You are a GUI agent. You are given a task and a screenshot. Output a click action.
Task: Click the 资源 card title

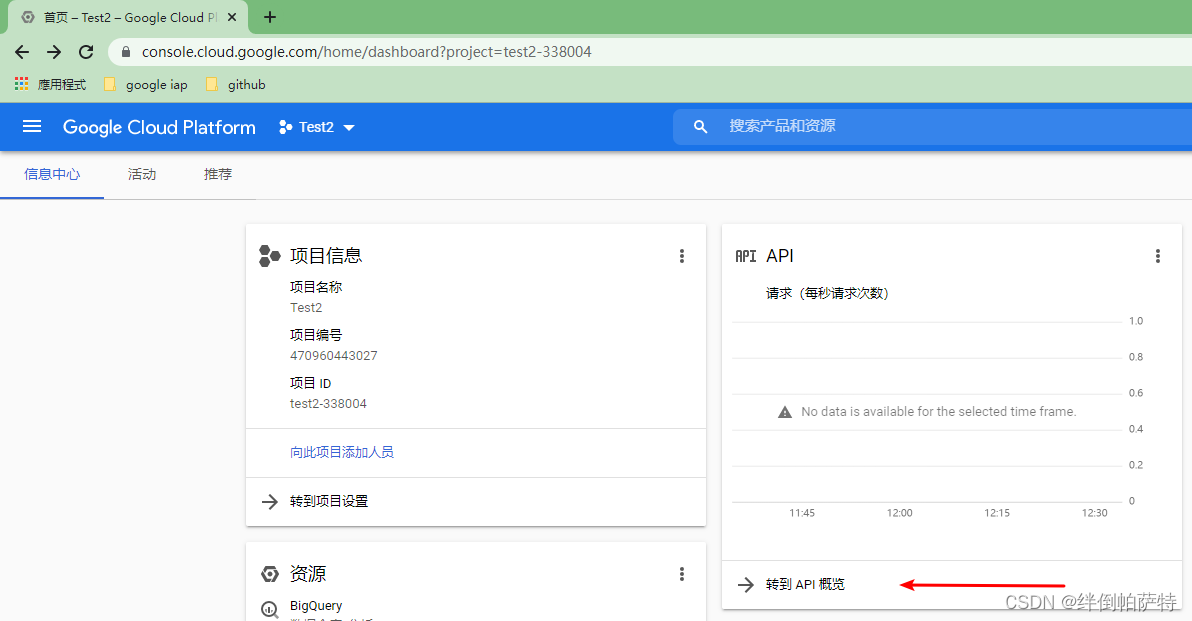(308, 574)
